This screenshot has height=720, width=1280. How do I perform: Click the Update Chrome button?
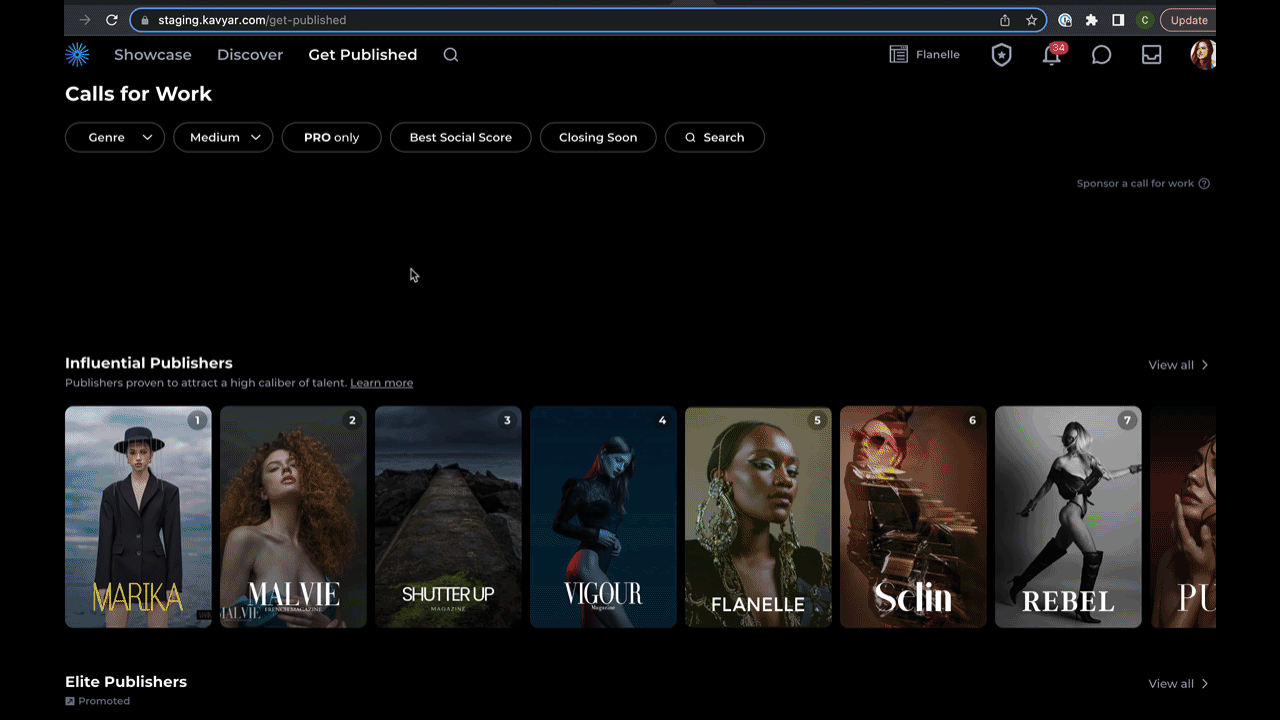pos(1188,20)
